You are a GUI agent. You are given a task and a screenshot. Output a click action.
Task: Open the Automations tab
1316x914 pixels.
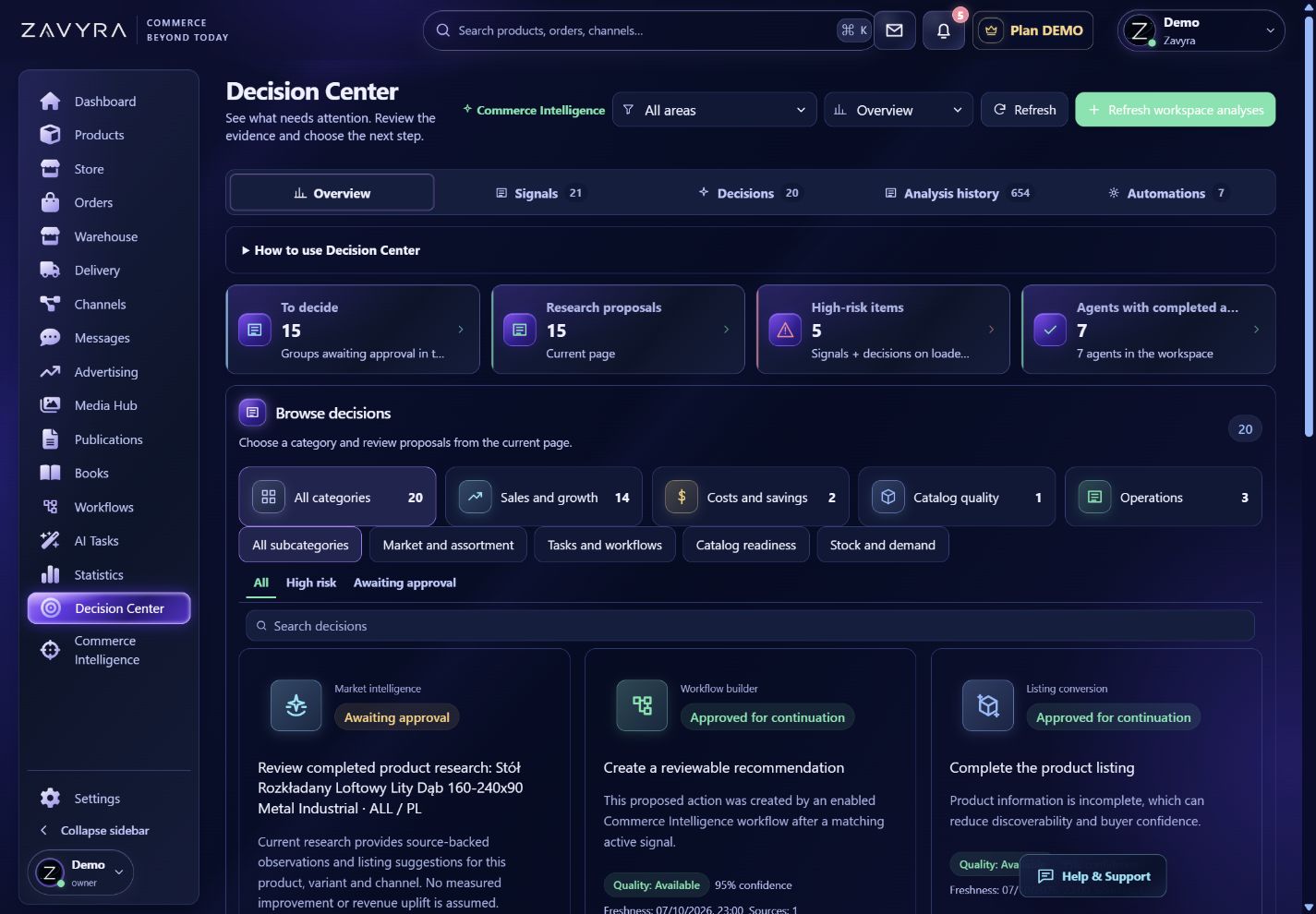click(x=1167, y=193)
